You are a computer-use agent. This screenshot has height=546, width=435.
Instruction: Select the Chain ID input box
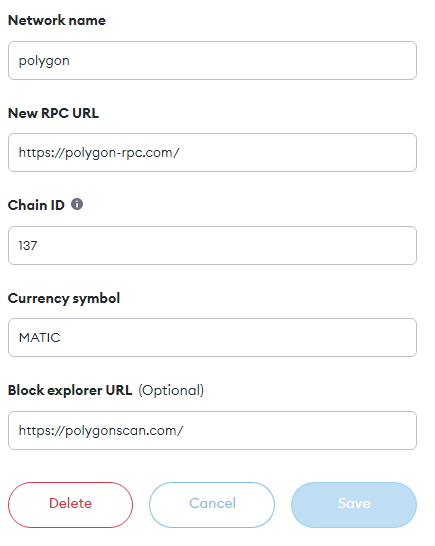212,245
